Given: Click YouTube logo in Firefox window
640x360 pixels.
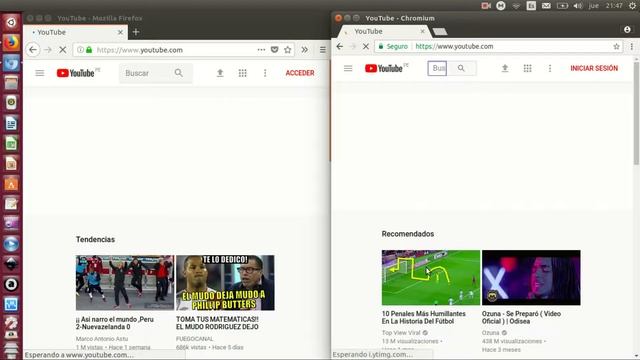Looking at the screenshot, I should pos(76,73).
